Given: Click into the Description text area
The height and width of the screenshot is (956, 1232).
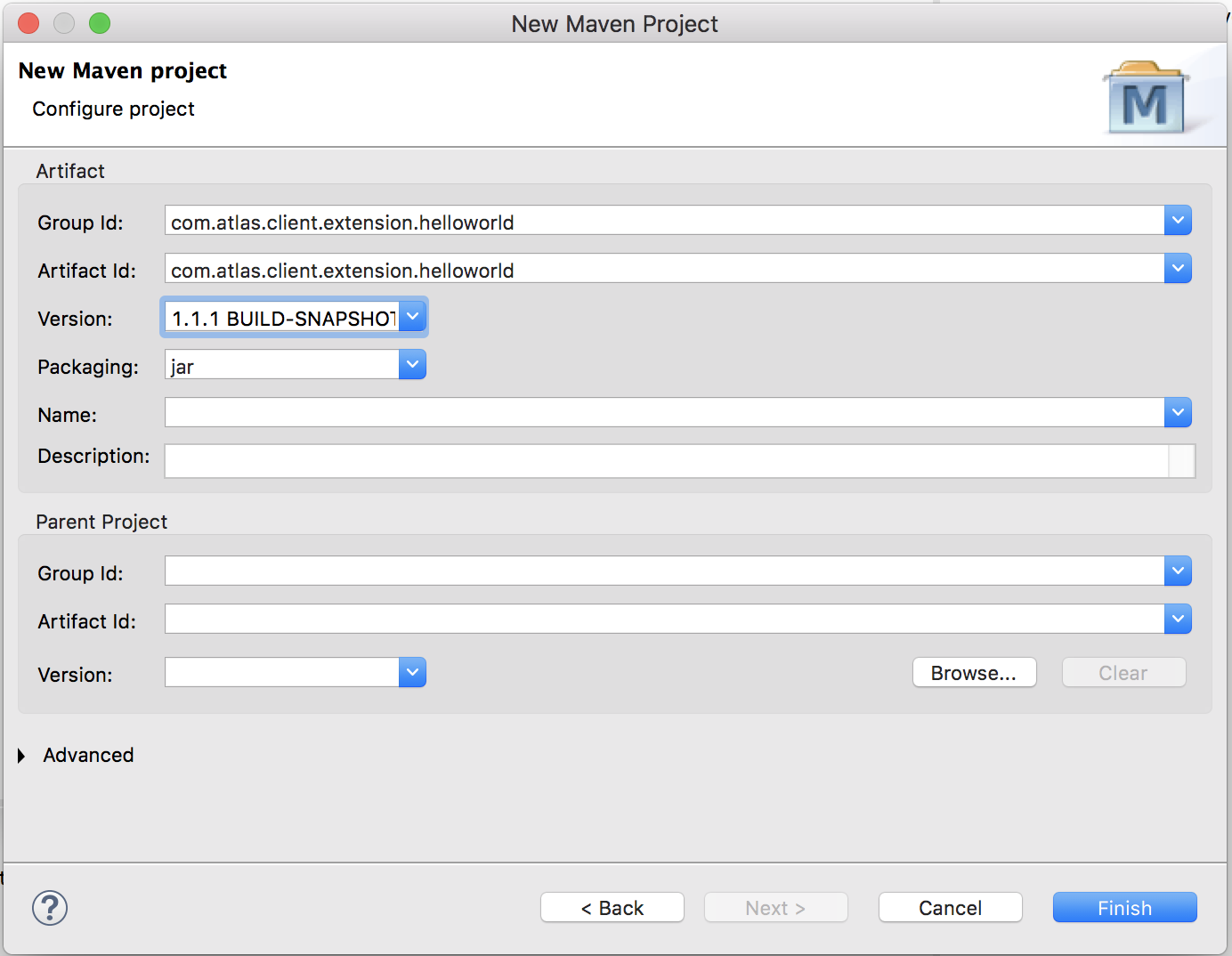Looking at the screenshot, I should (x=665, y=461).
